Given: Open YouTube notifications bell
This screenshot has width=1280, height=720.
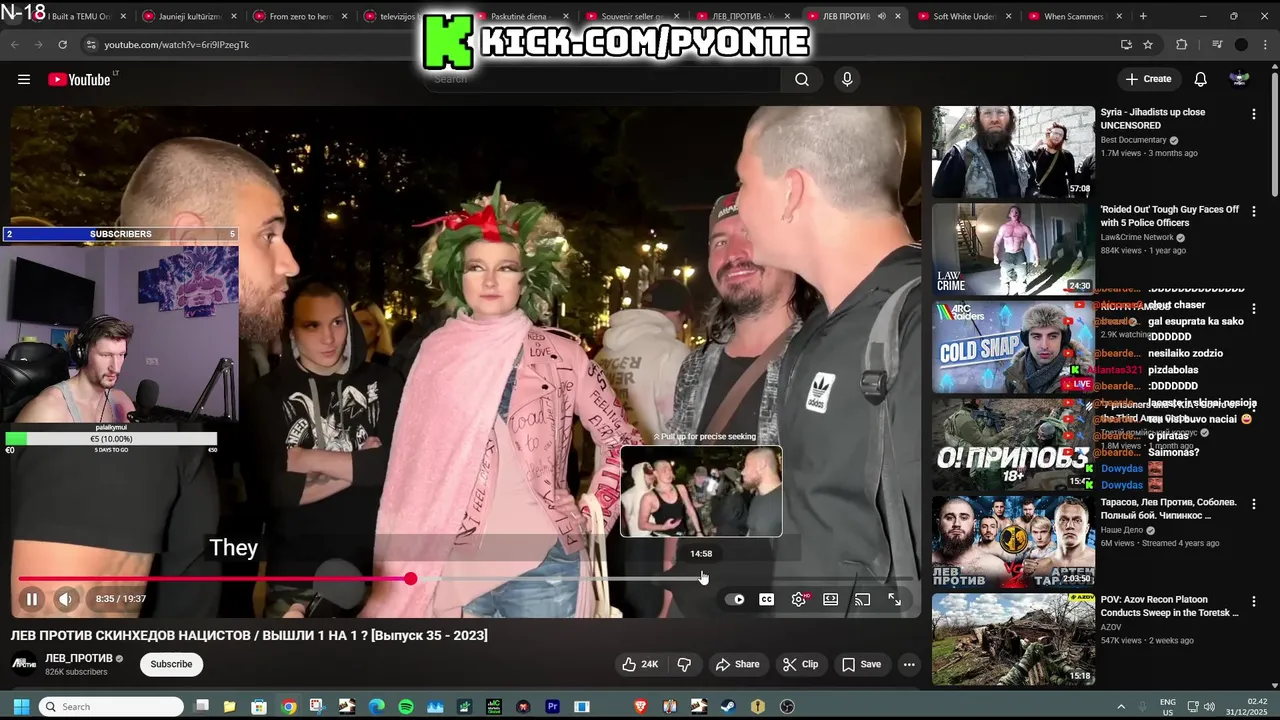Looking at the screenshot, I should tap(1200, 79).
